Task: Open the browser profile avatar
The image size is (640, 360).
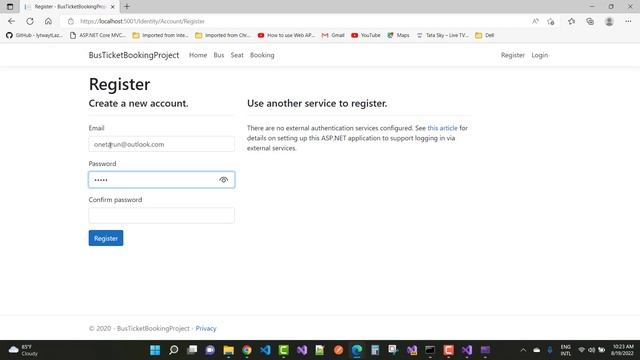Action: pos(609,21)
